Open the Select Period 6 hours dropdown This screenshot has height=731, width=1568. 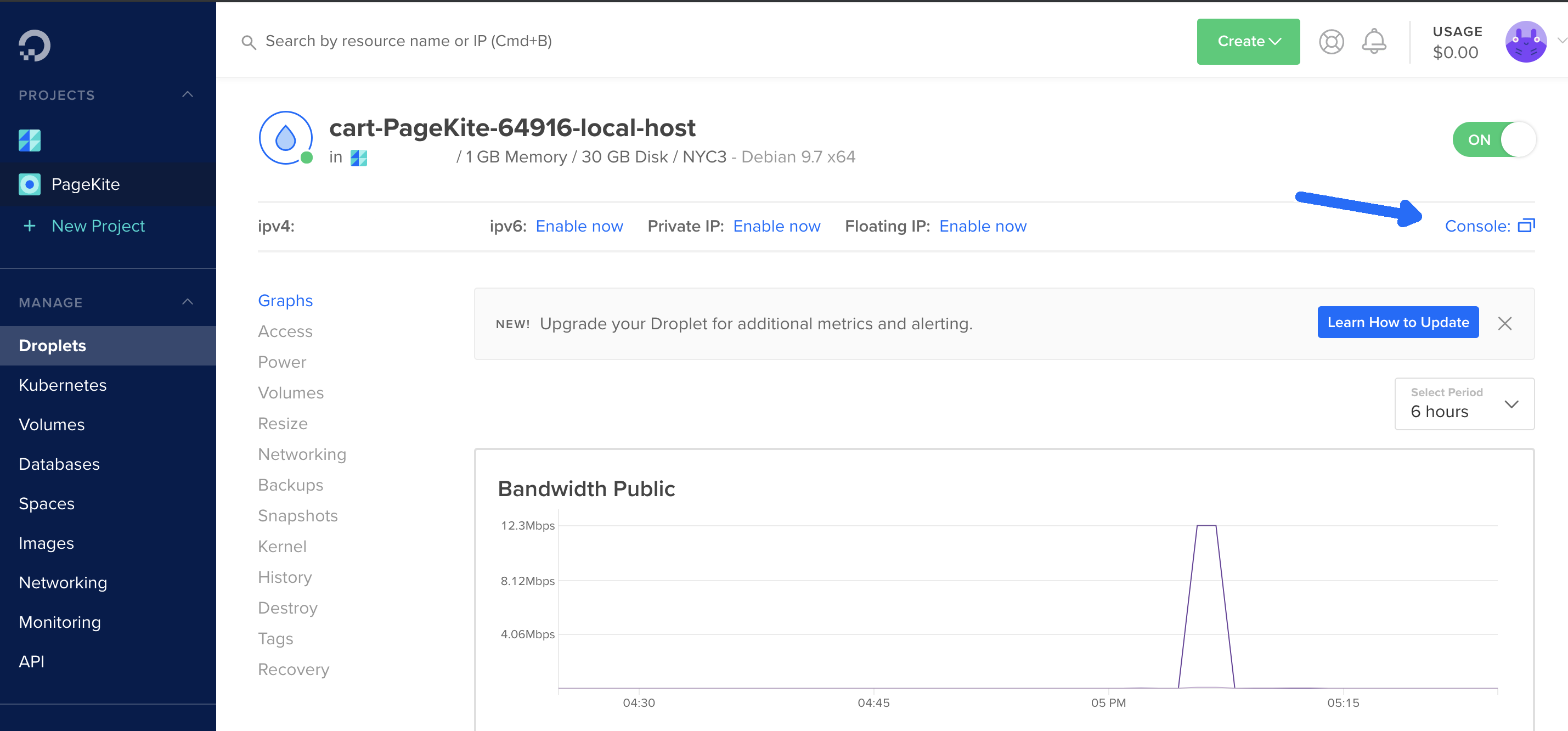point(1464,403)
